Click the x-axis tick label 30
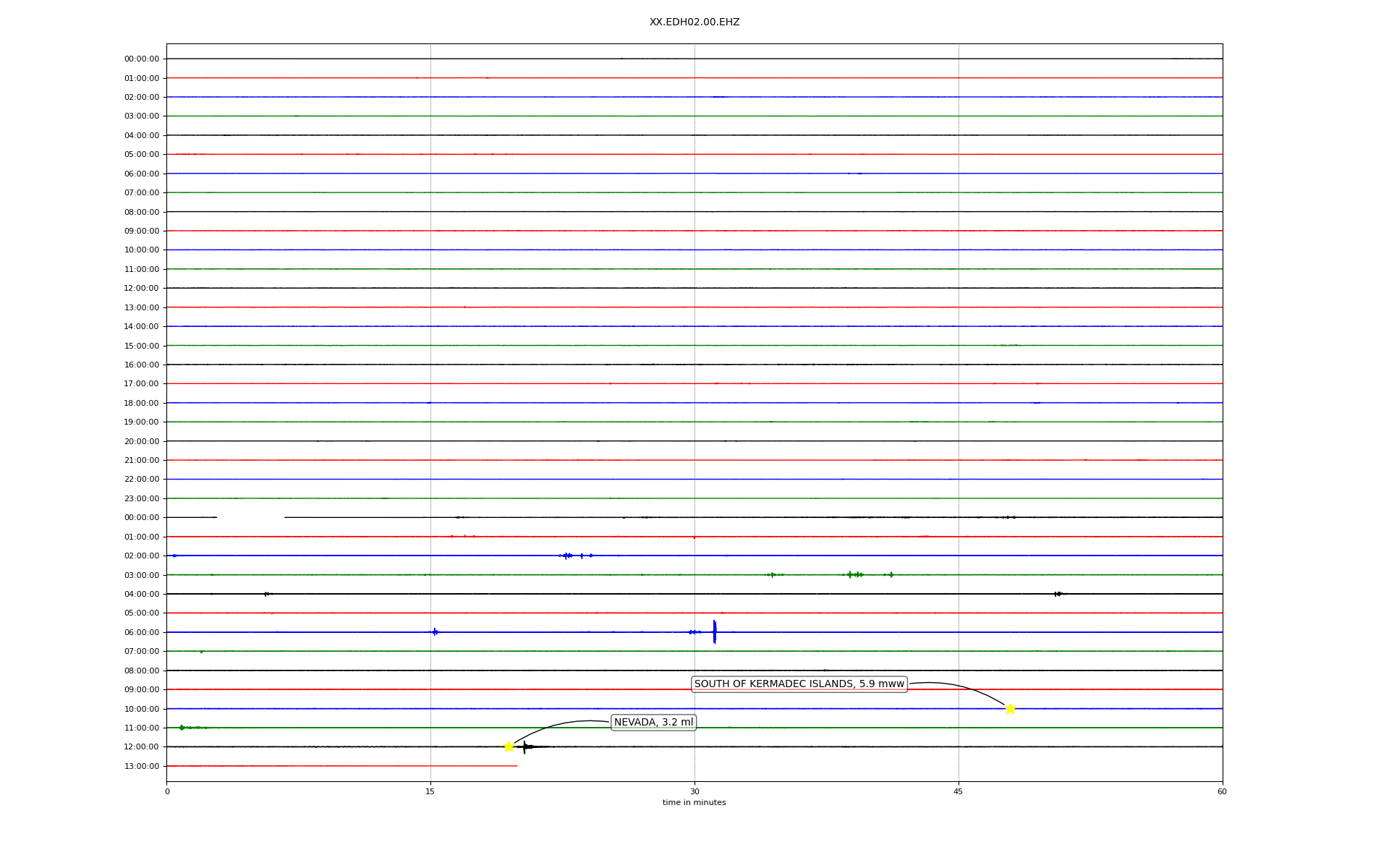 pyautogui.click(x=694, y=791)
